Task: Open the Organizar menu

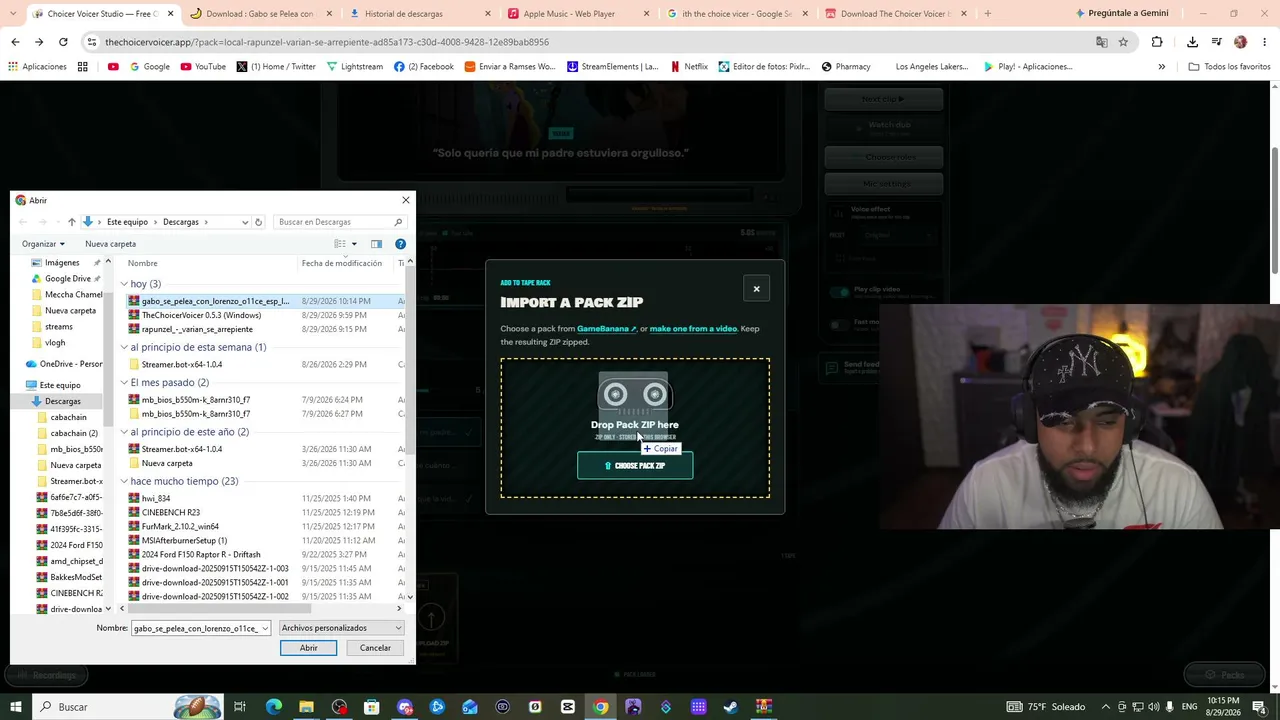Action: pyautogui.click(x=43, y=244)
